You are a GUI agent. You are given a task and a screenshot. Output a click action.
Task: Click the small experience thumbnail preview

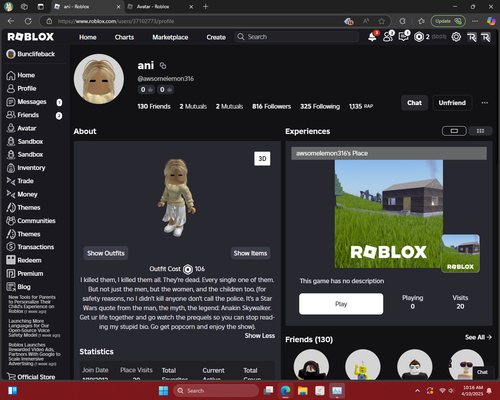(461, 253)
